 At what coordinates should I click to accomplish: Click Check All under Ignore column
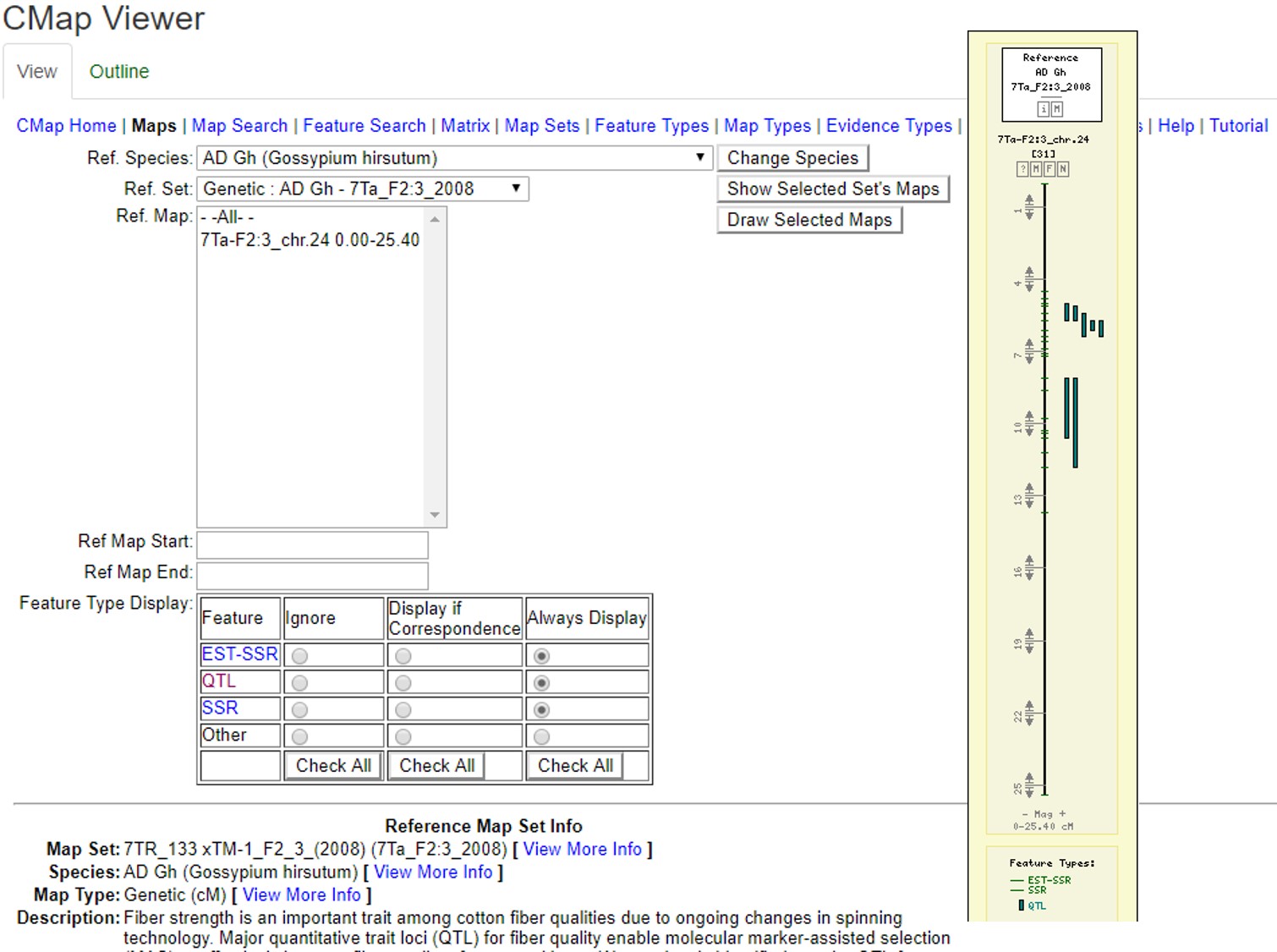[x=333, y=765]
